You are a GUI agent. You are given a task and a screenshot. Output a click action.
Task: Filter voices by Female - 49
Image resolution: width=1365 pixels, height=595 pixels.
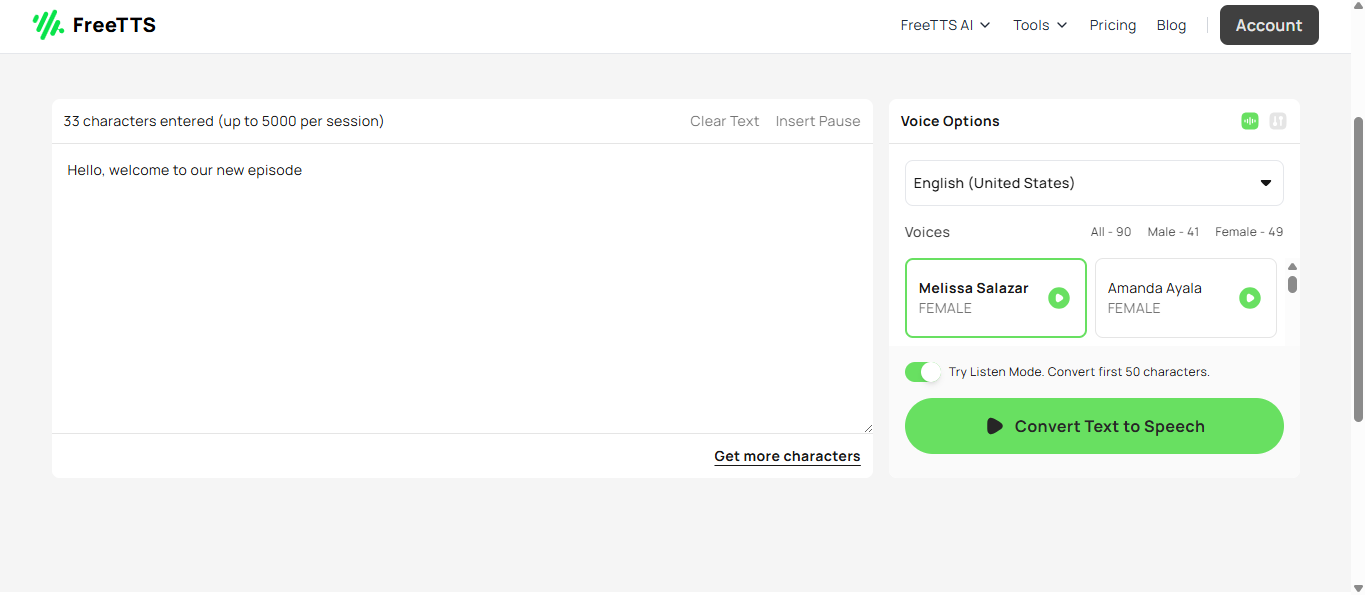(x=1248, y=232)
